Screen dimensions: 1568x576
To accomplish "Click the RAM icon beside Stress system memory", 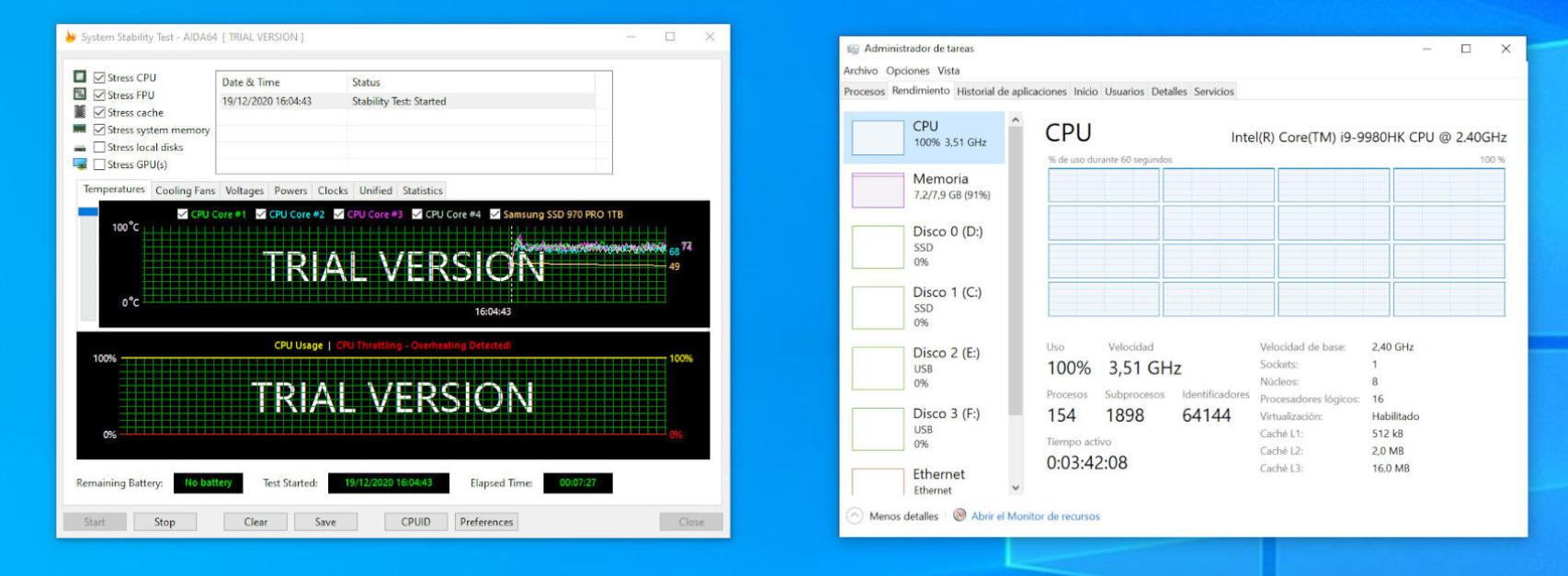I will [x=80, y=130].
